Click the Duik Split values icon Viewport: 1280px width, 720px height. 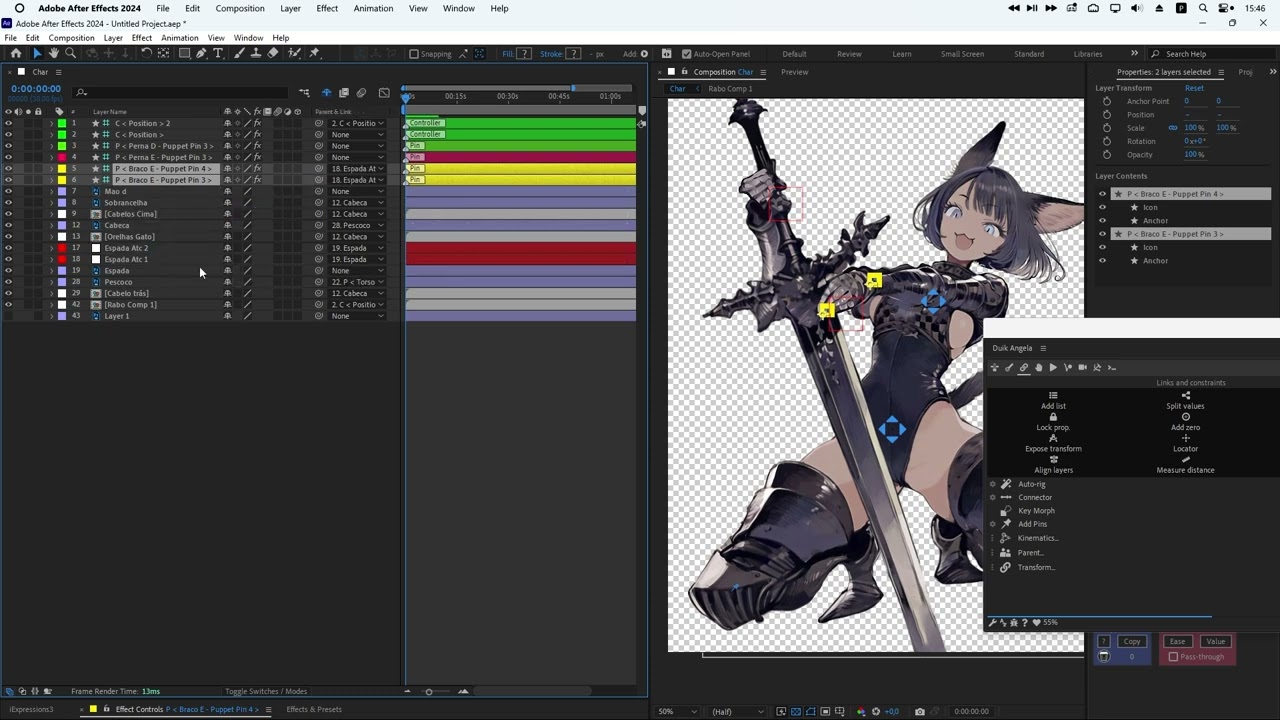point(1186,395)
